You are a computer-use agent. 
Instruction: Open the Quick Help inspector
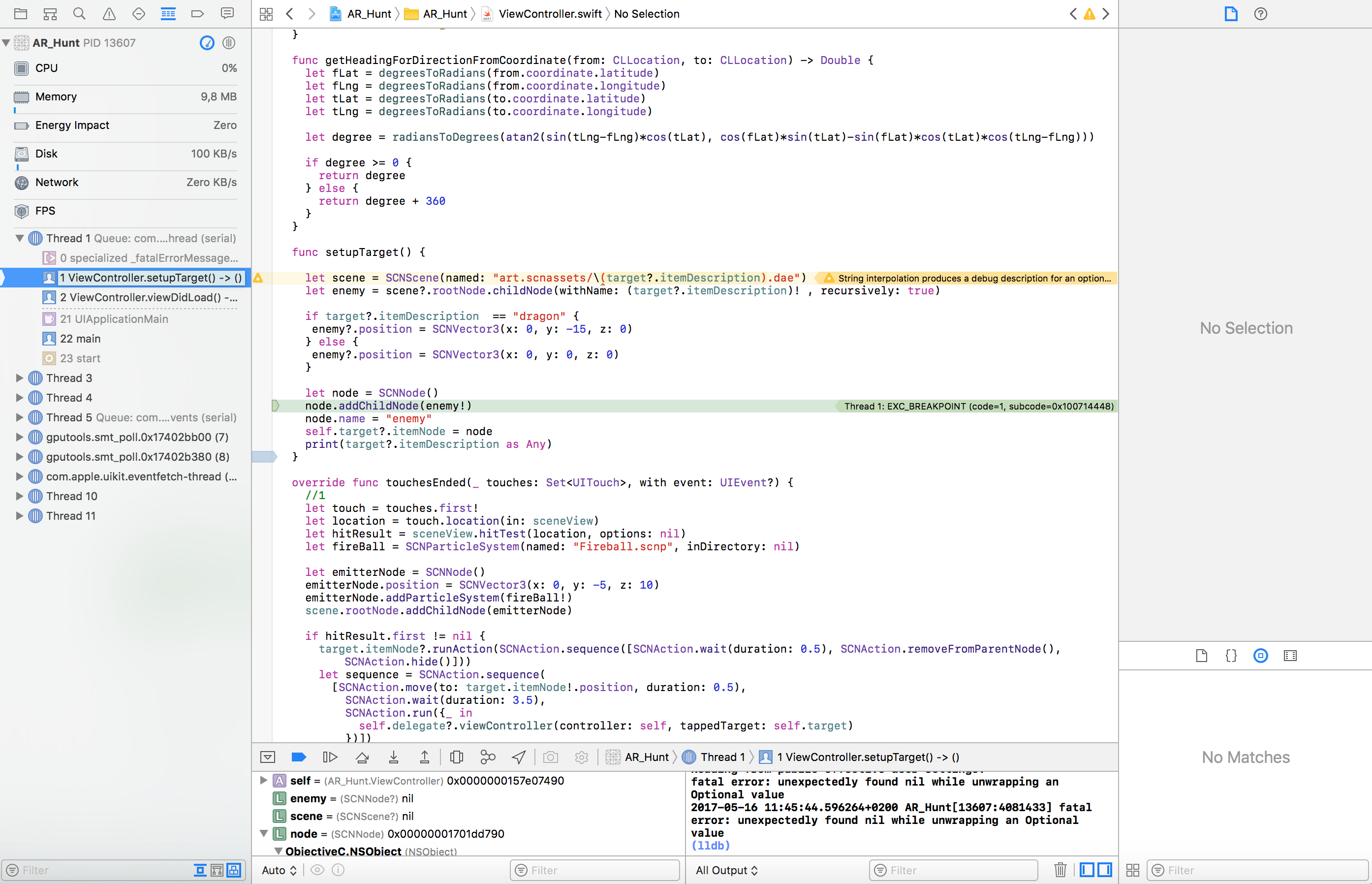point(1260,14)
